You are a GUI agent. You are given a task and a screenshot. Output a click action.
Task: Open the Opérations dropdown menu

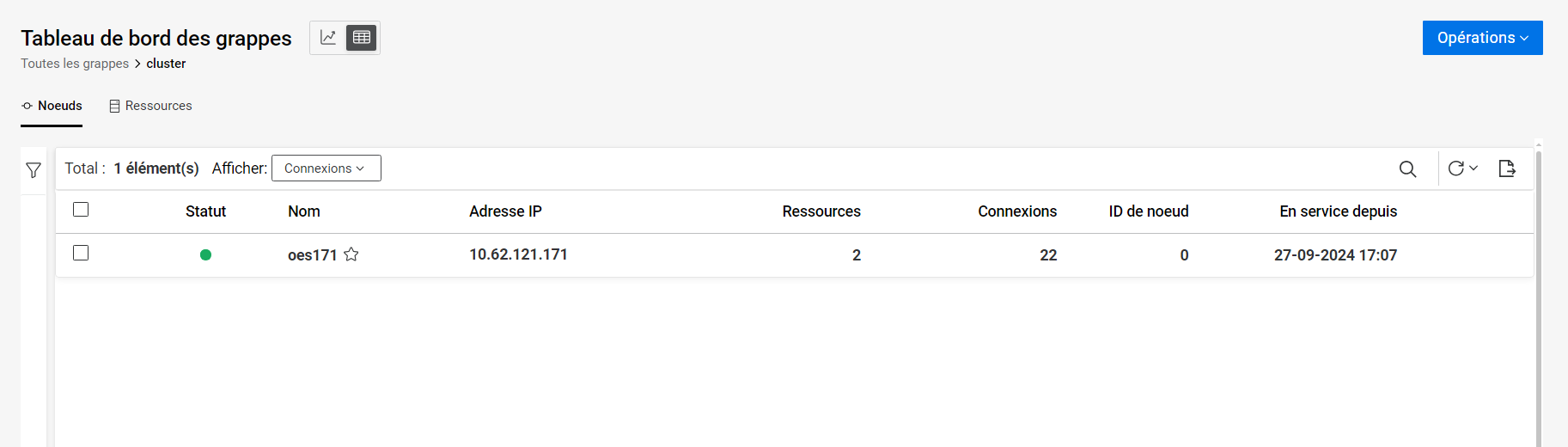(x=1482, y=38)
